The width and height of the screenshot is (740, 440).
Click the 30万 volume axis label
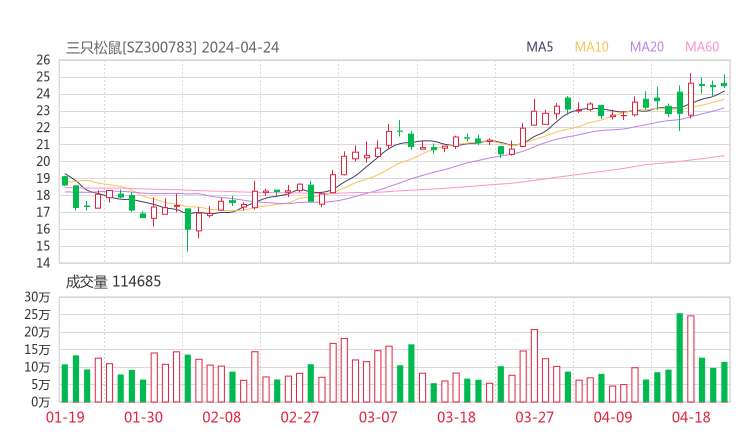coord(38,297)
